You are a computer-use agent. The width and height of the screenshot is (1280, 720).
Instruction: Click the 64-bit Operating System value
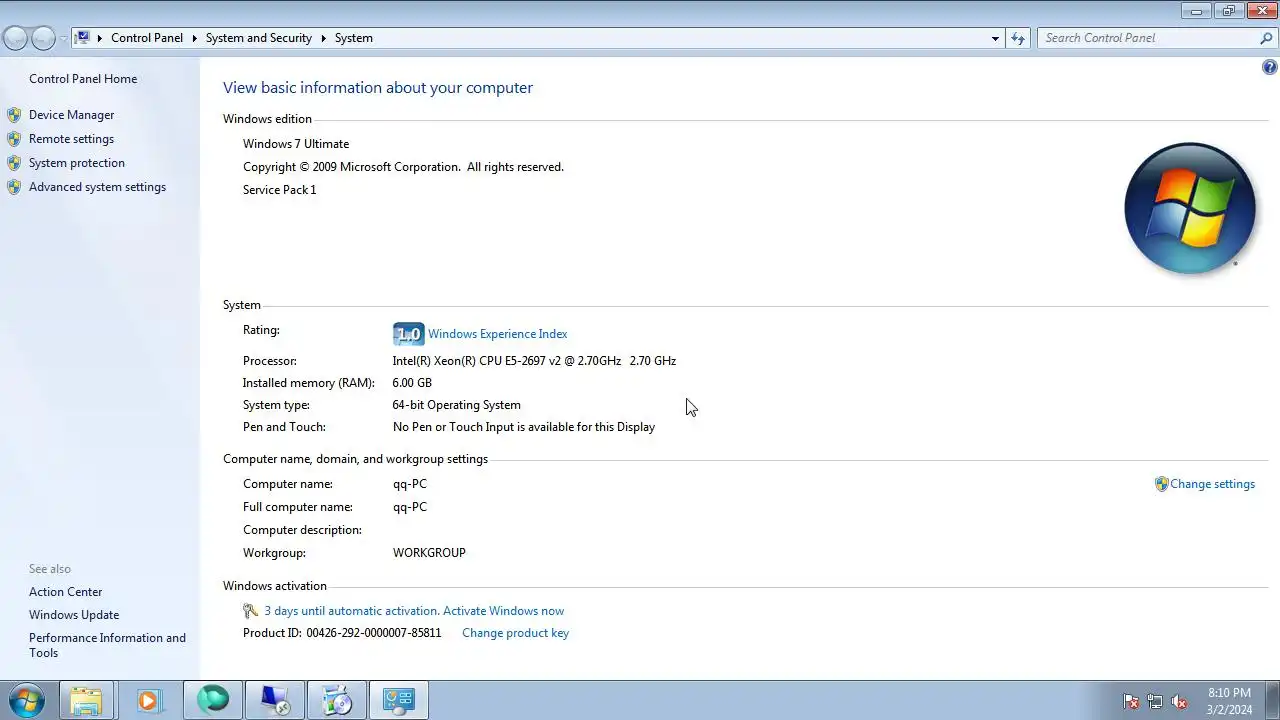tap(456, 405)
